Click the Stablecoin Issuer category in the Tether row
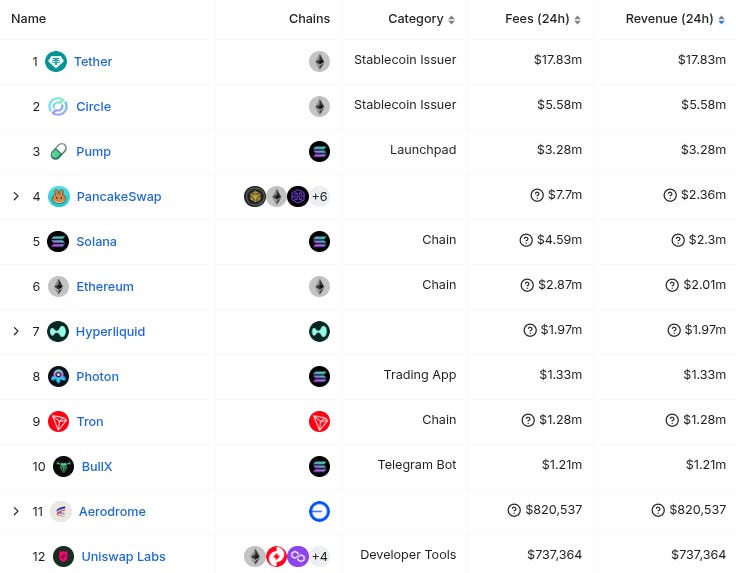Screen dimensions: 736x573 405,60
